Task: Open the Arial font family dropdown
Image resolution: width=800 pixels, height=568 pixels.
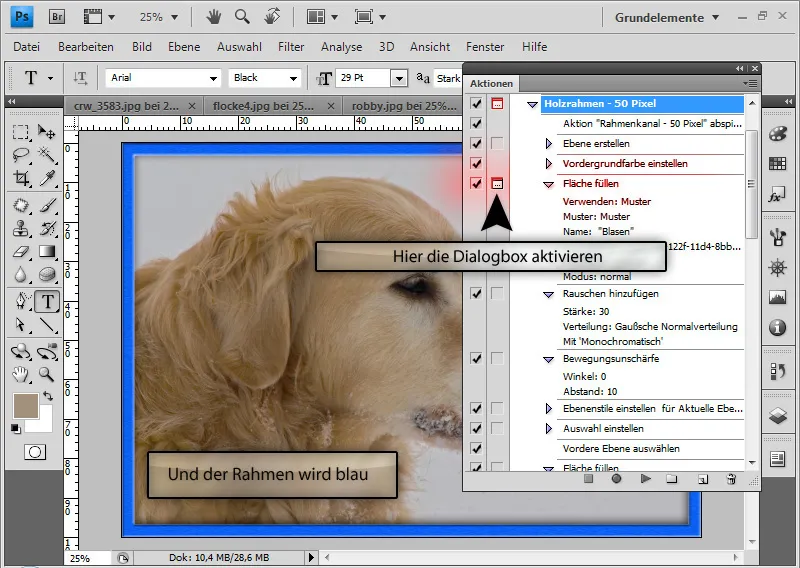Action: pyautogui.click(x=213, y=78)
